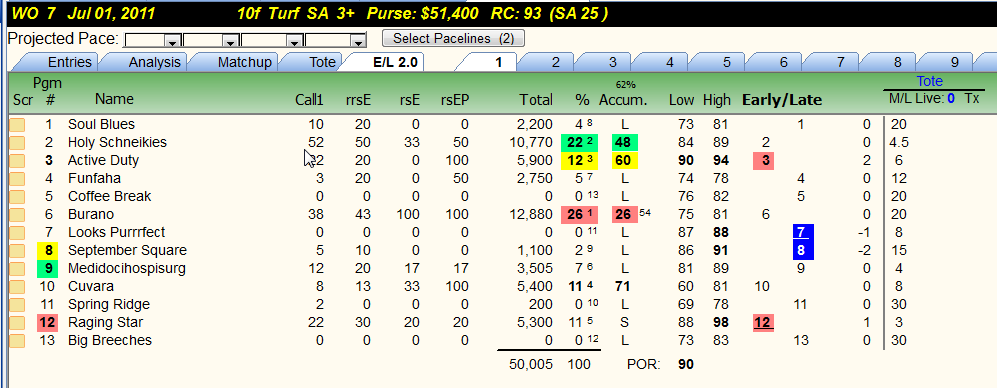Screen dimensions: 997x388
Task: Click the Name column header
Action: [x=114, y=99]
